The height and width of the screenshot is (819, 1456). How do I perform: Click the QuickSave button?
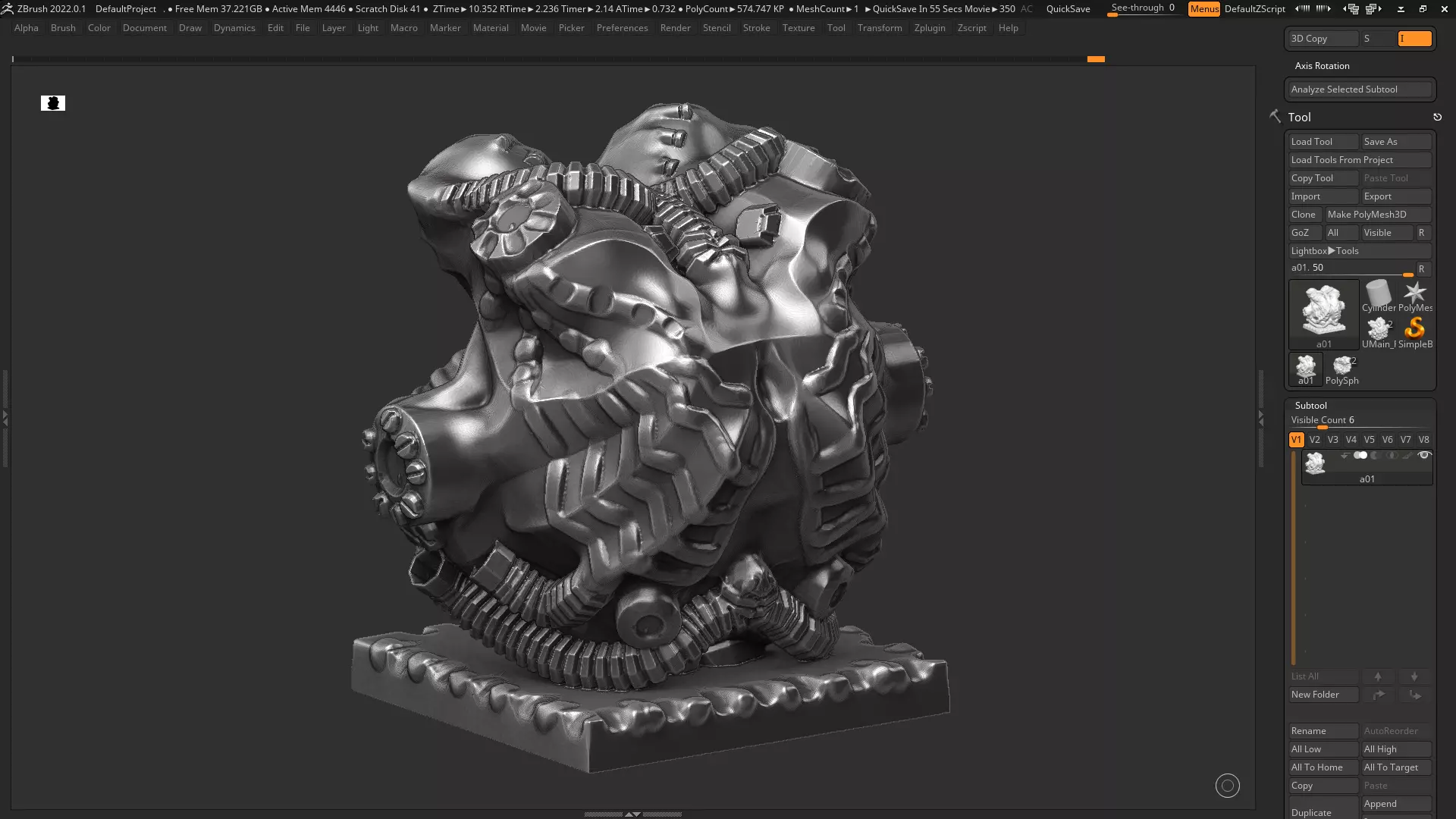point(1068,9)
